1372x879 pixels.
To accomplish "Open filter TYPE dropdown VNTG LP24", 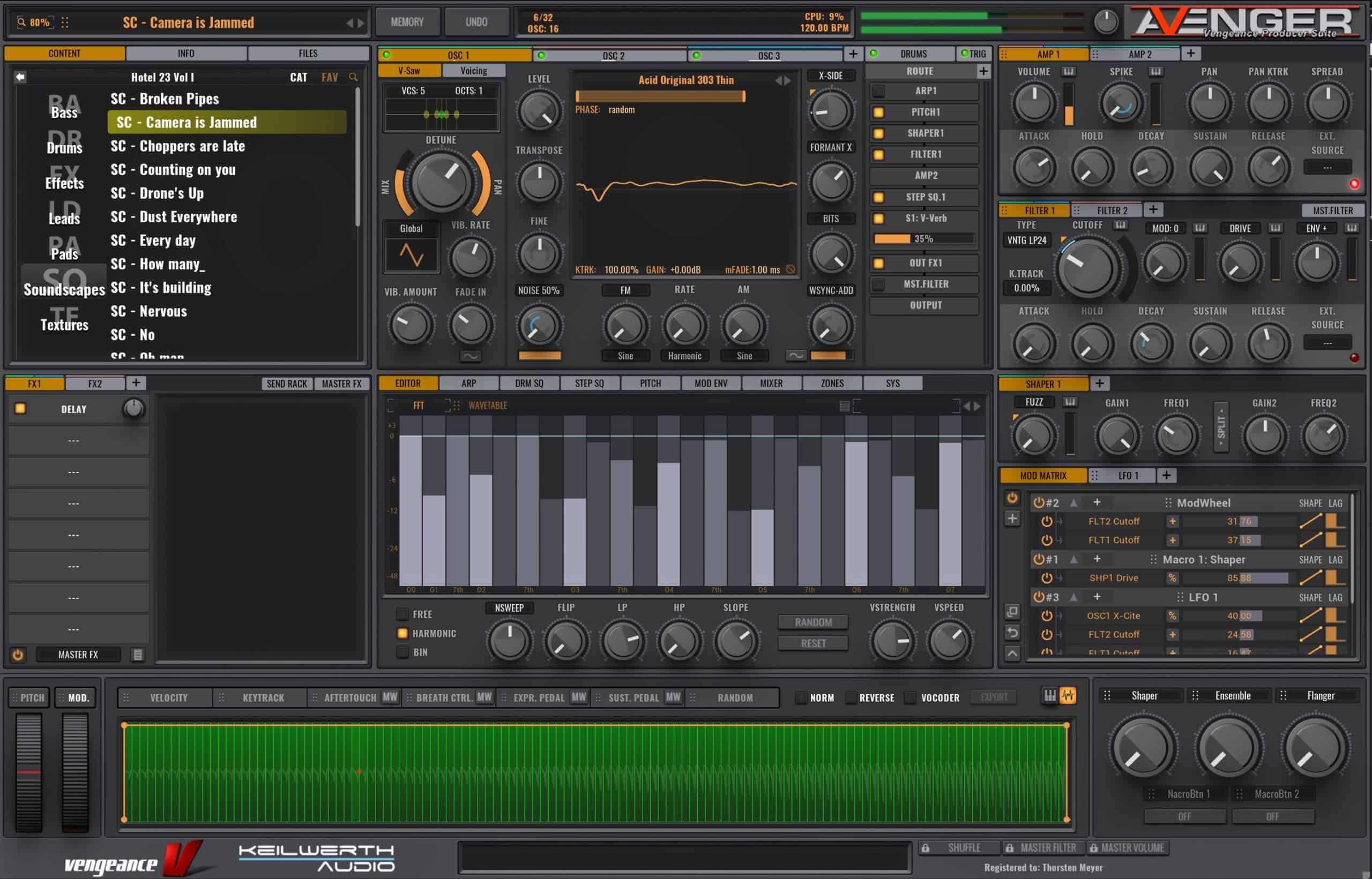I will (x=1026, y=241).
